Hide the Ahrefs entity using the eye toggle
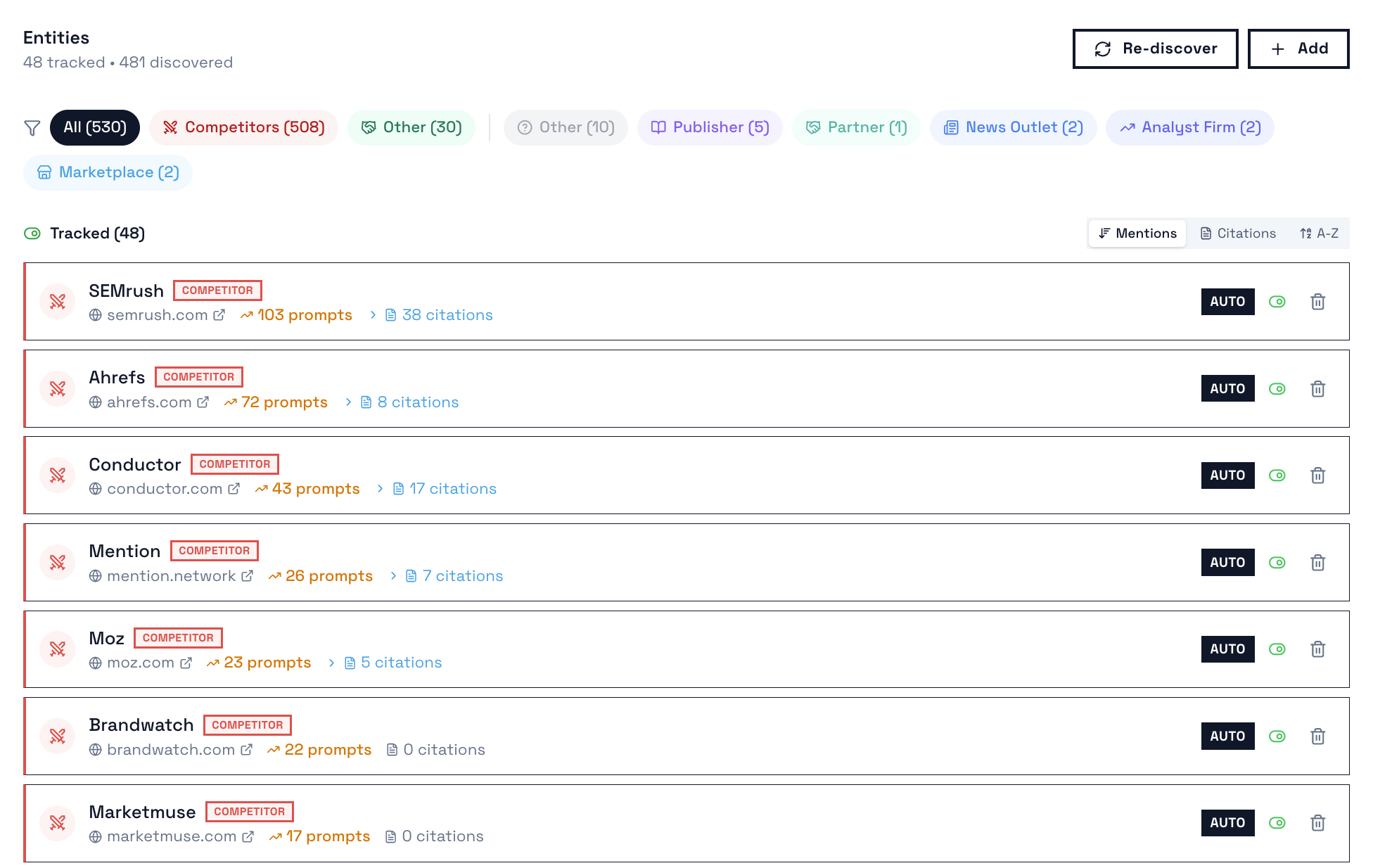 click(x=1277, y=388)
